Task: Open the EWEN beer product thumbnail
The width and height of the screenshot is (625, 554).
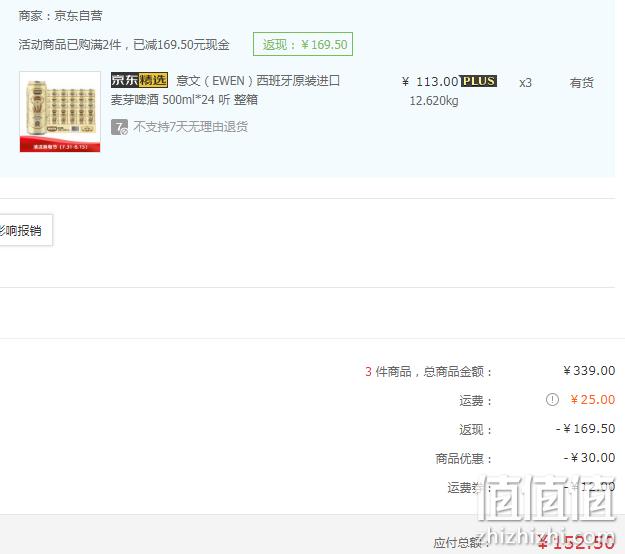Action: (x=60, y=112)
